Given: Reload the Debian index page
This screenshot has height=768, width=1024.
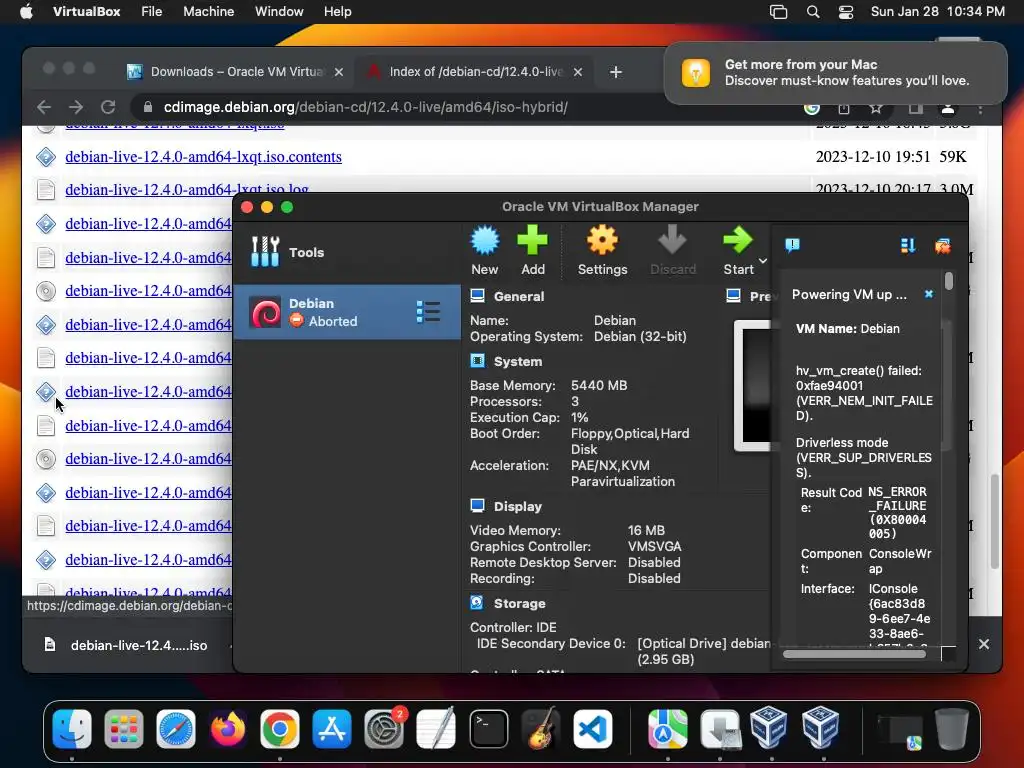Looking at the screenshot, I should [x=108, y=107].
